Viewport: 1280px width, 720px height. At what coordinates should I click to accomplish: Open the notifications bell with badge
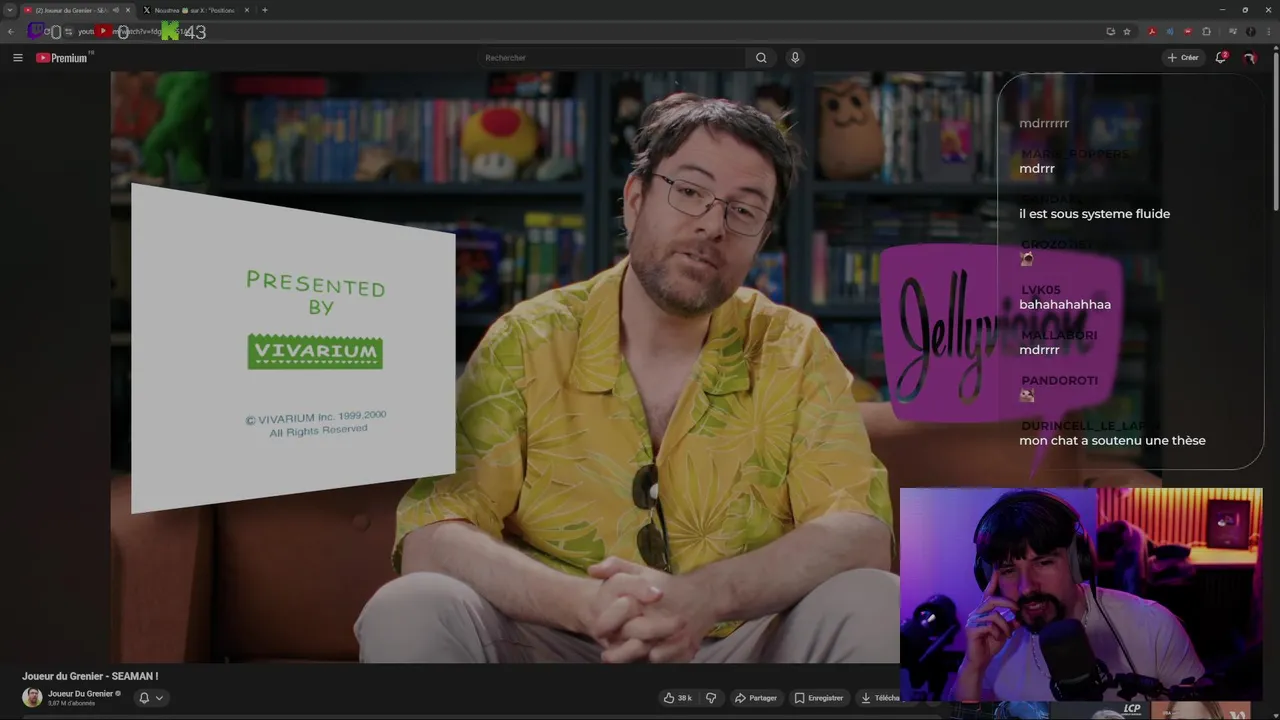point(1220,58)
